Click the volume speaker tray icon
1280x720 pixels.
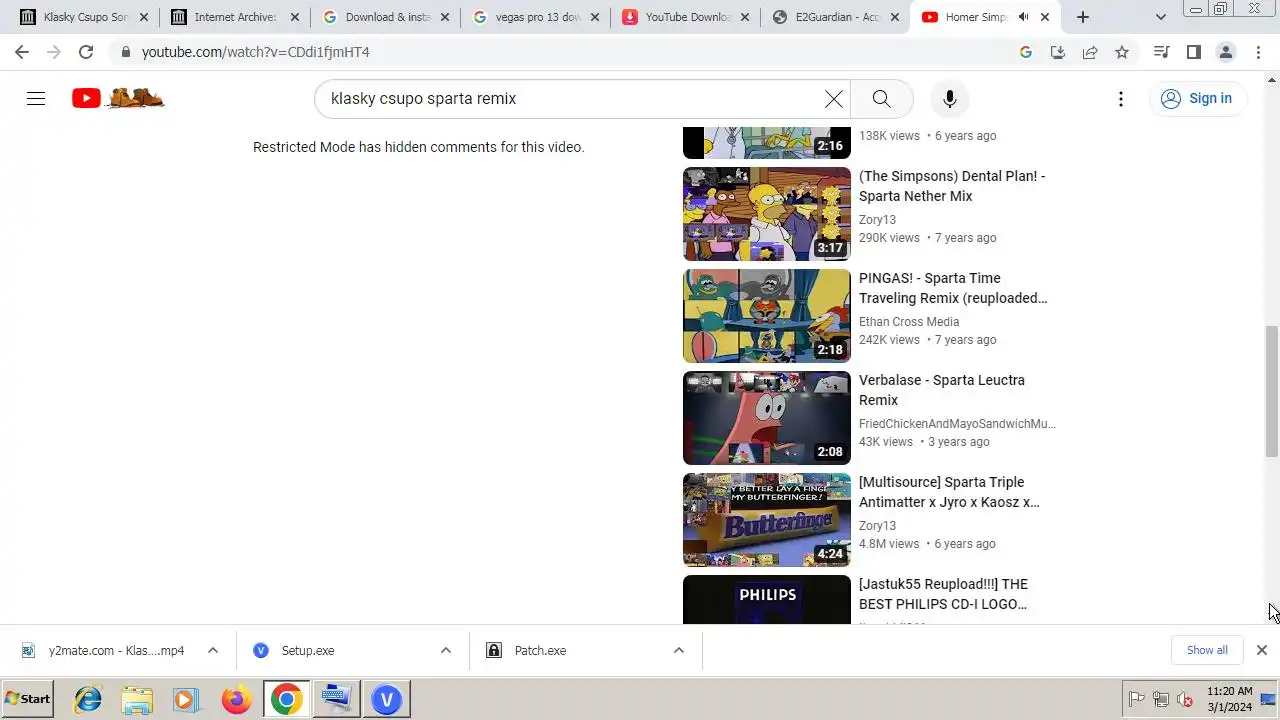click(x=1185, y=699)
